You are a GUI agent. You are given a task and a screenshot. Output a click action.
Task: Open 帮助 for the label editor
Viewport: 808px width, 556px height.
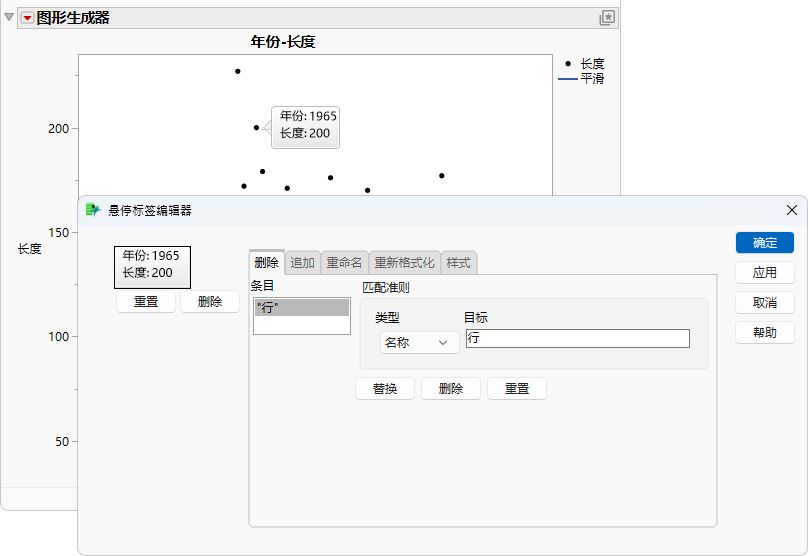click(765, 332)
